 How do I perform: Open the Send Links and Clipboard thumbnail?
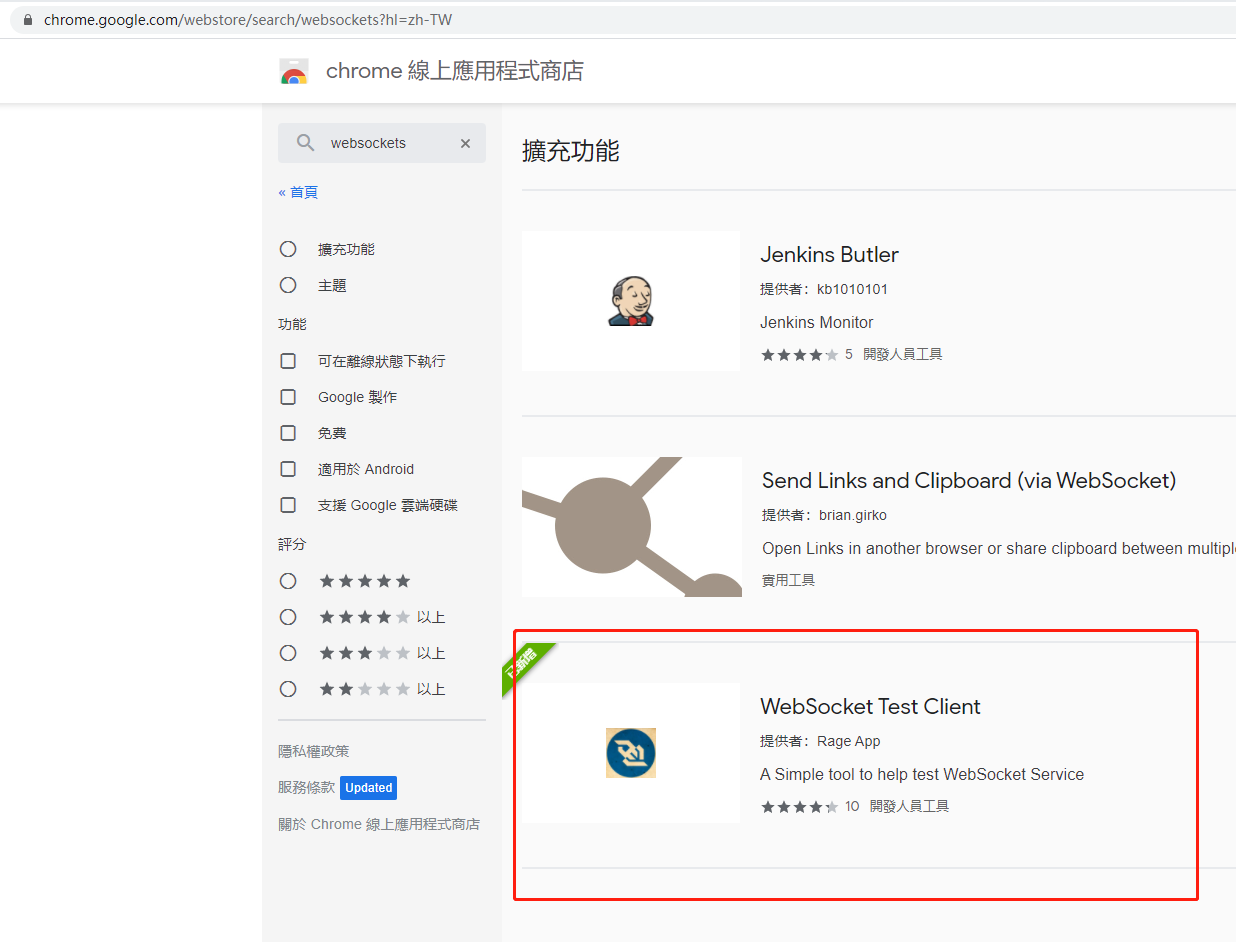click(x=631, y=527)
